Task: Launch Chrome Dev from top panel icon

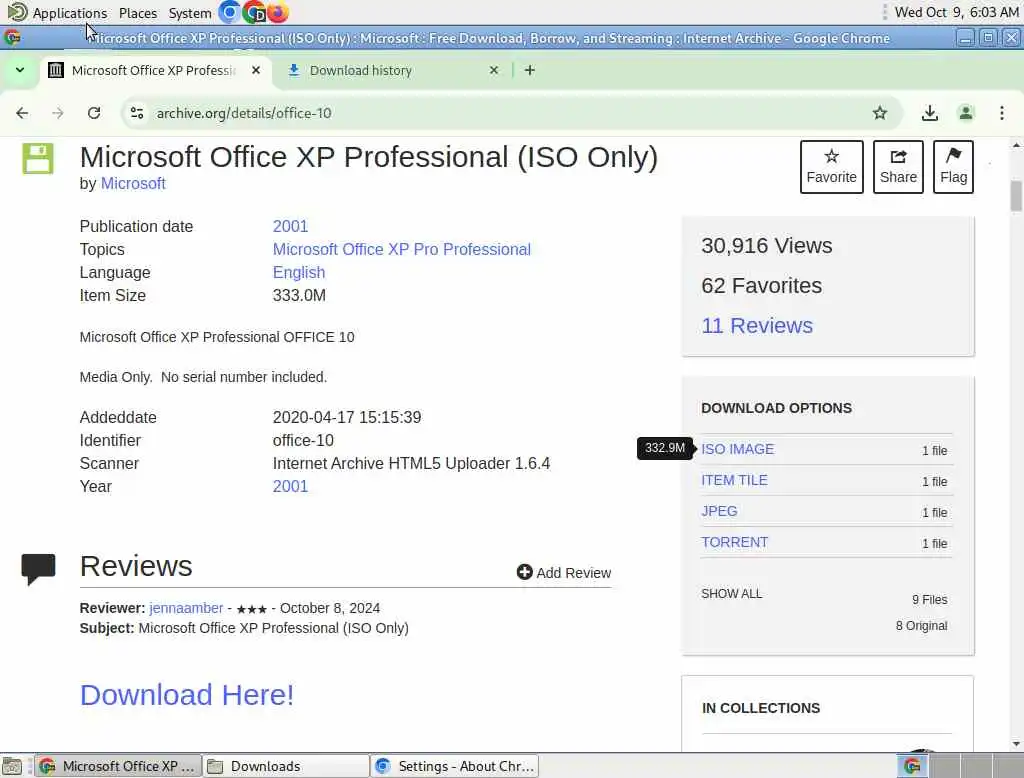Action: click(253, 12)
